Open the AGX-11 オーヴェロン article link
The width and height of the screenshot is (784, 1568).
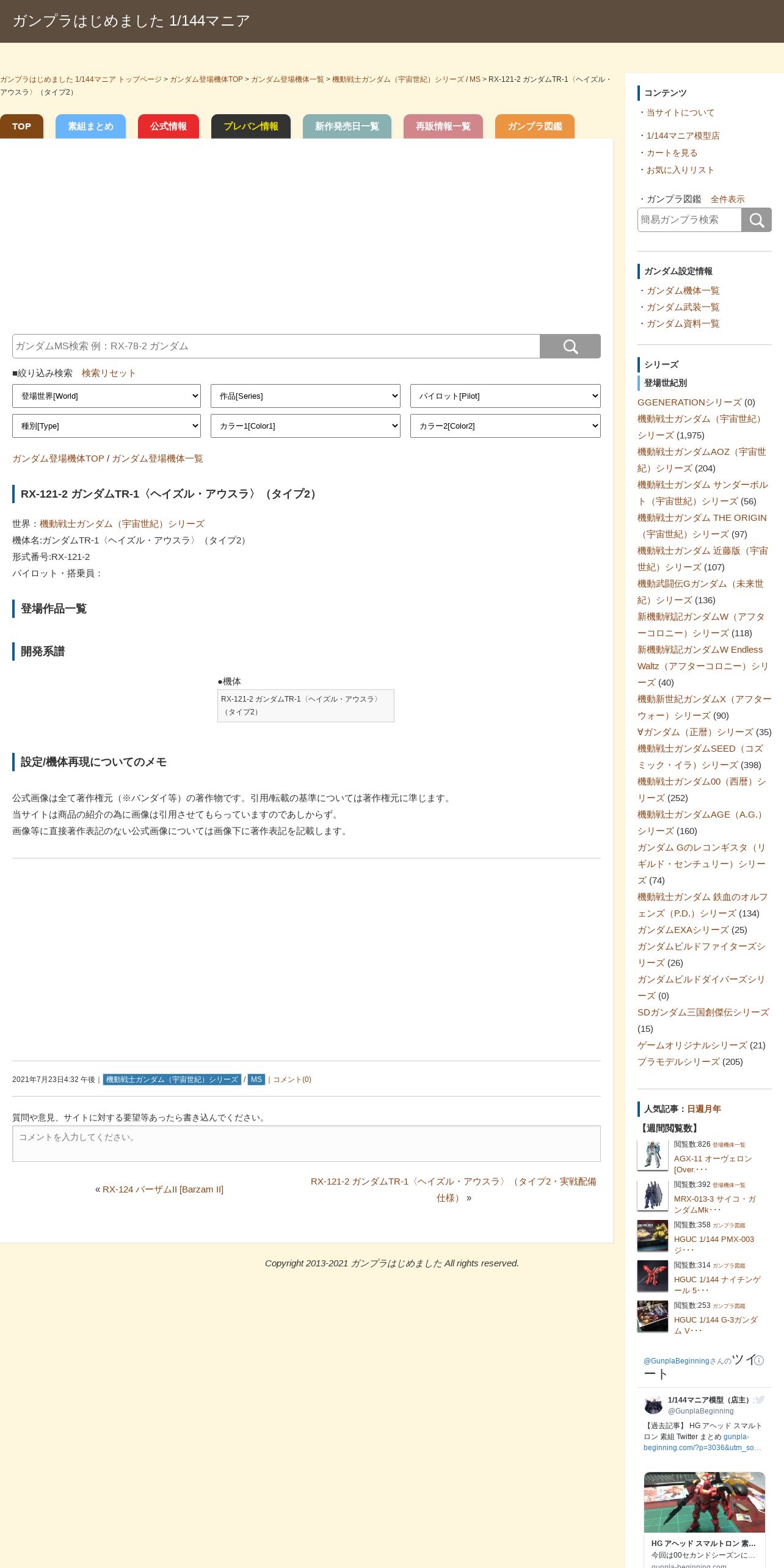tap(713, 1164)
